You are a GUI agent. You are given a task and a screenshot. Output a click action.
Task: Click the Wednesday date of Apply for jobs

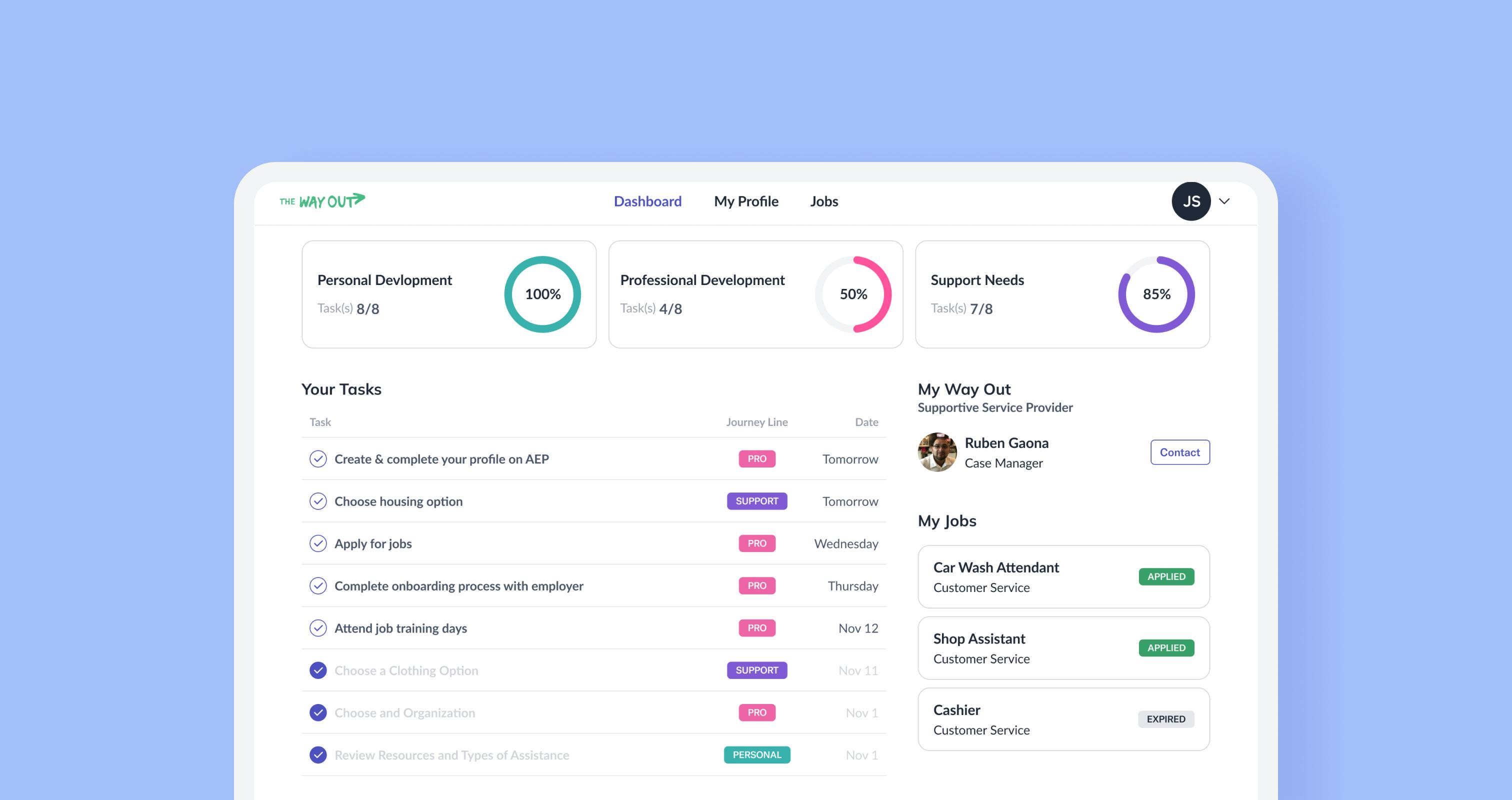pyautogui.click(x=846, y=543)
